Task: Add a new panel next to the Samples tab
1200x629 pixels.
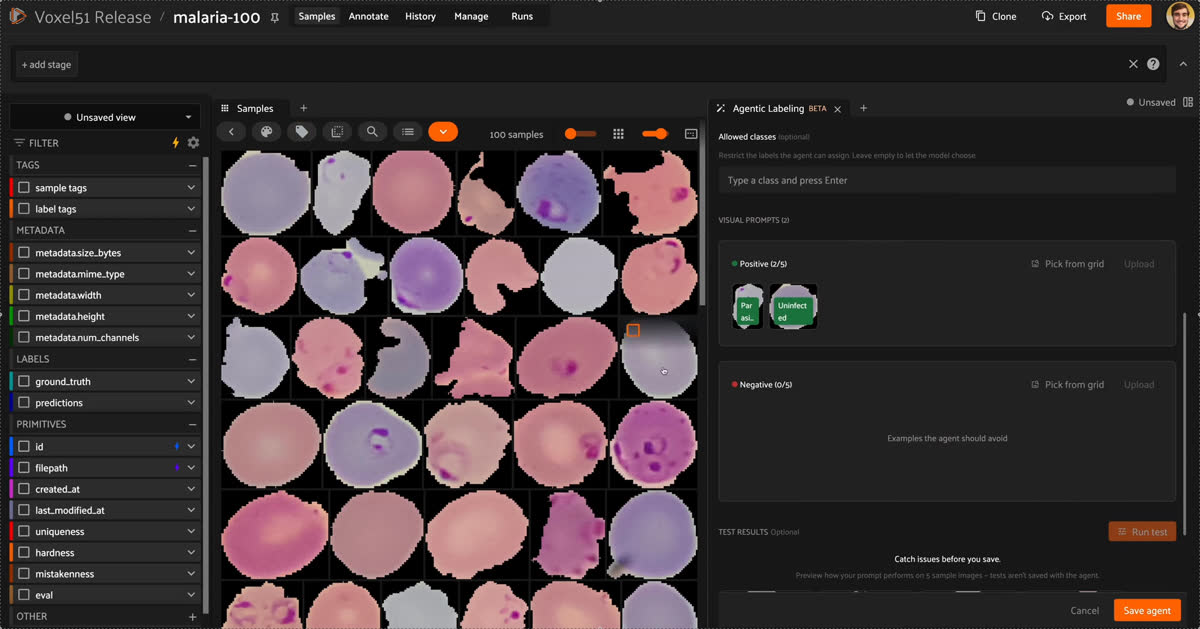Action: [x=304, y=108]
